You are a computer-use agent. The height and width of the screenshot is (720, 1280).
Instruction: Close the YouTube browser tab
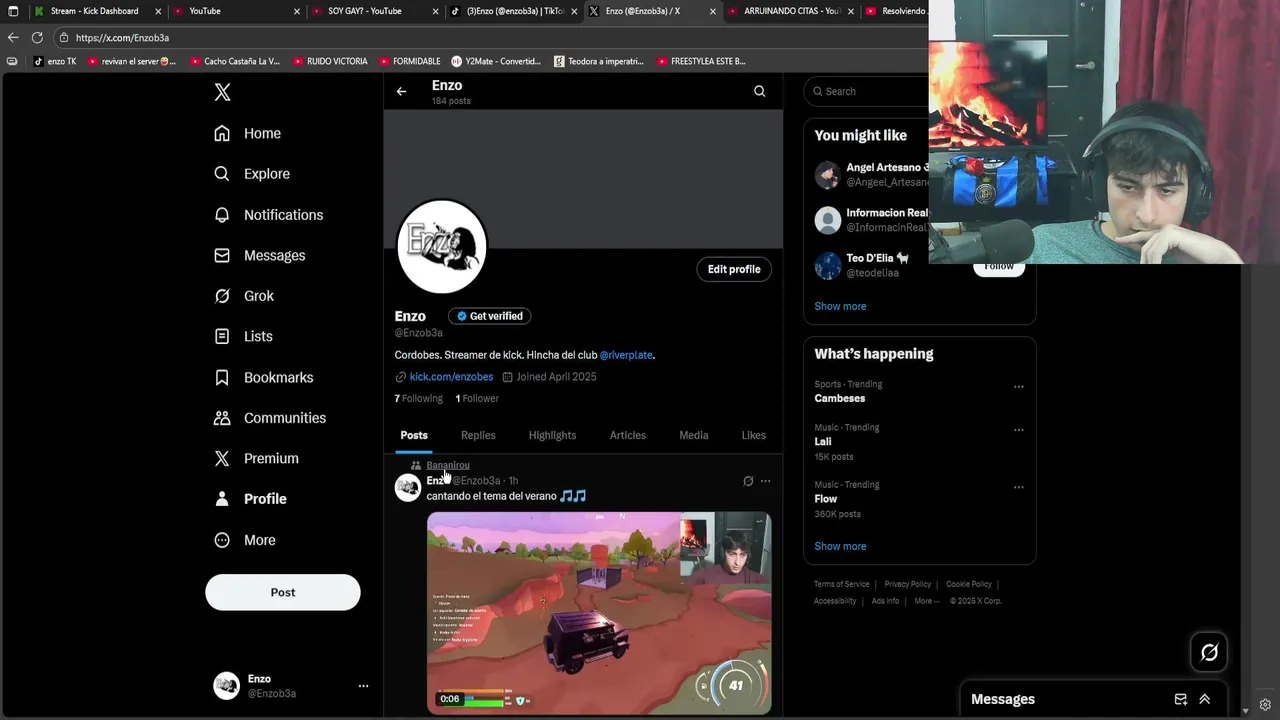pyautogui.click(x=296, y=11)
